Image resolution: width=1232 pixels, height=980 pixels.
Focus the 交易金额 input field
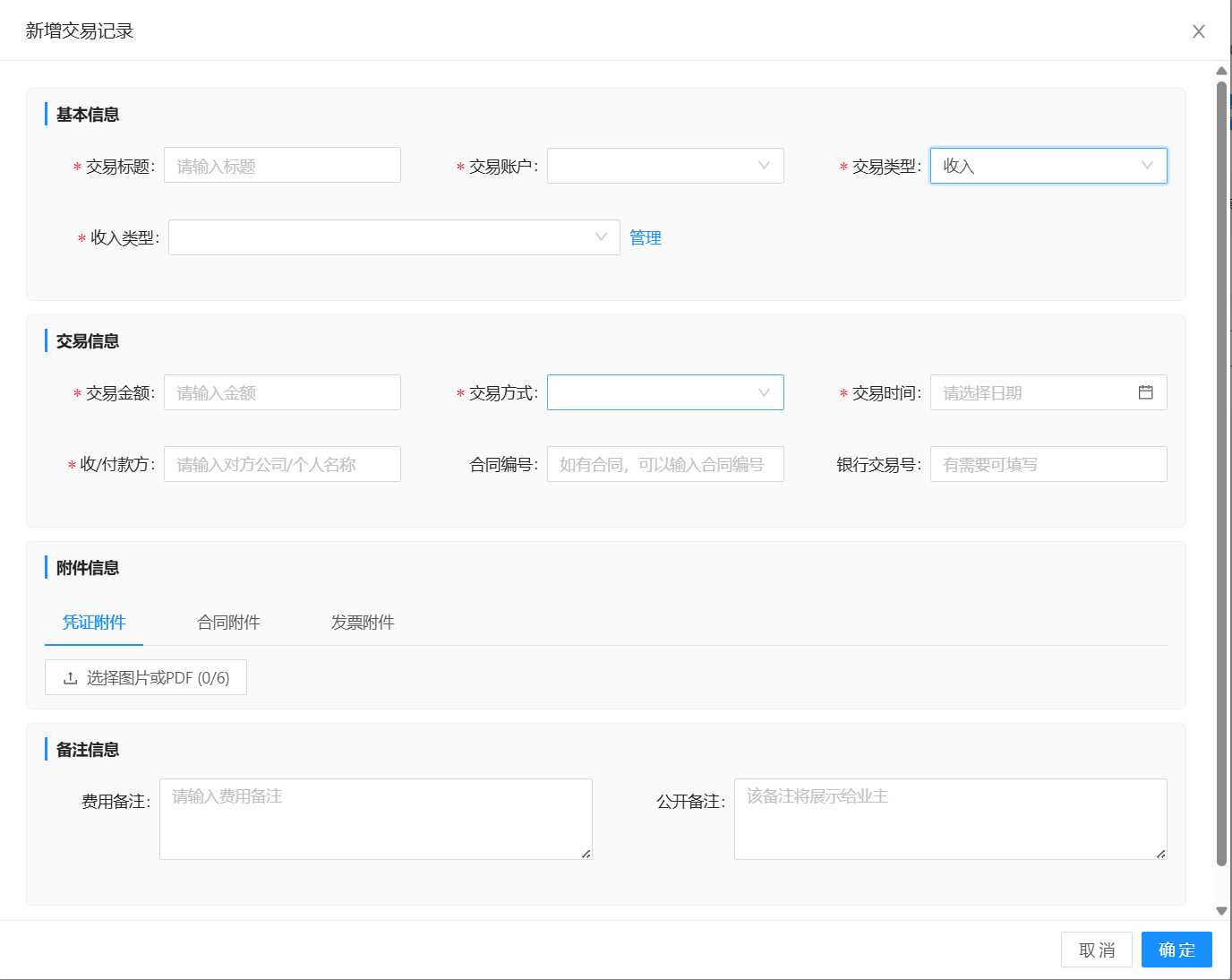(282, 392)
